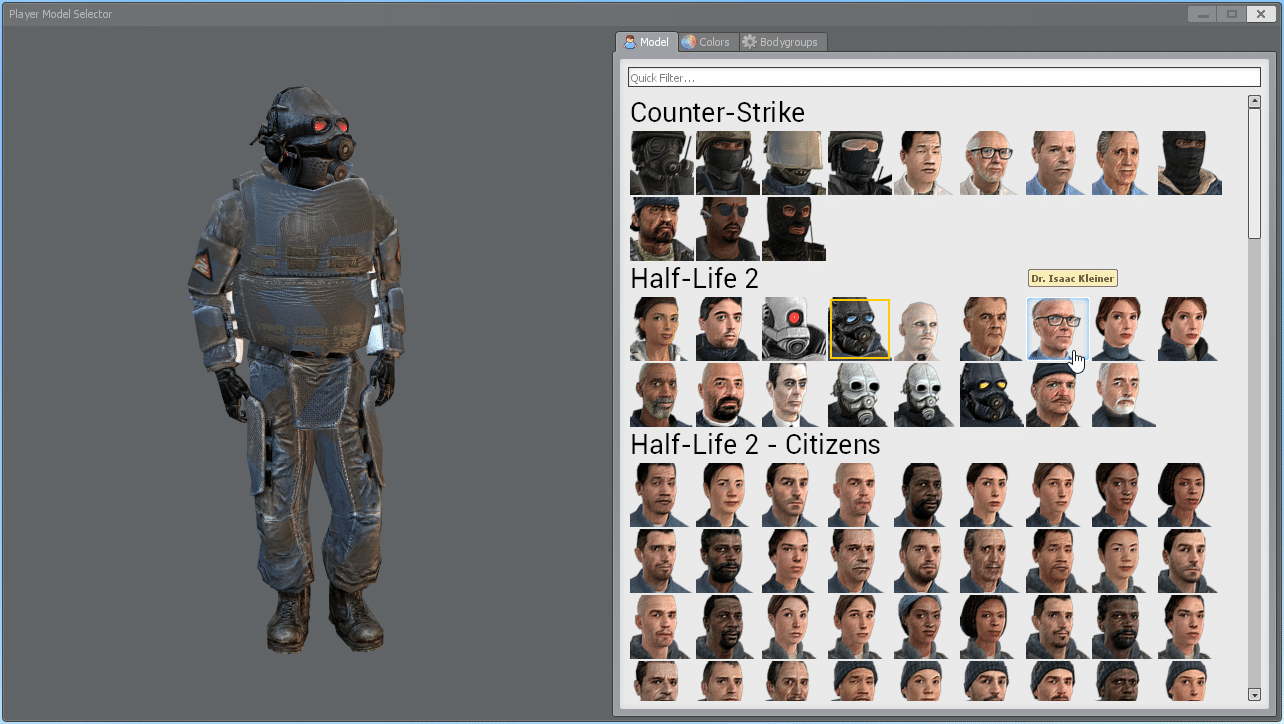The image size is (1284, 724).
Task: Close the Player Model Selector window
Action: tap(1260, 14)
